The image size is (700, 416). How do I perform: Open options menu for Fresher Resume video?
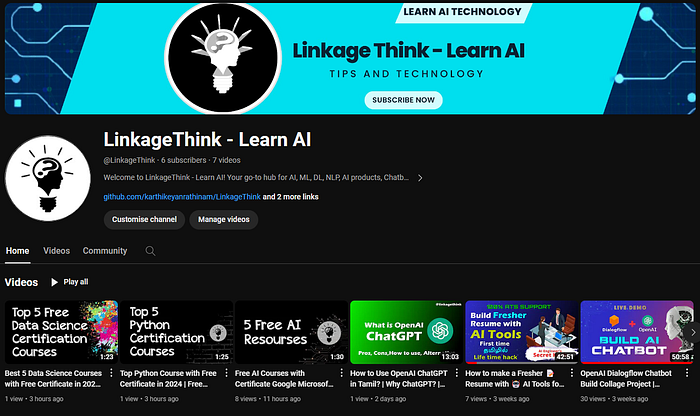pyautogui.click(x=572, y=373)
